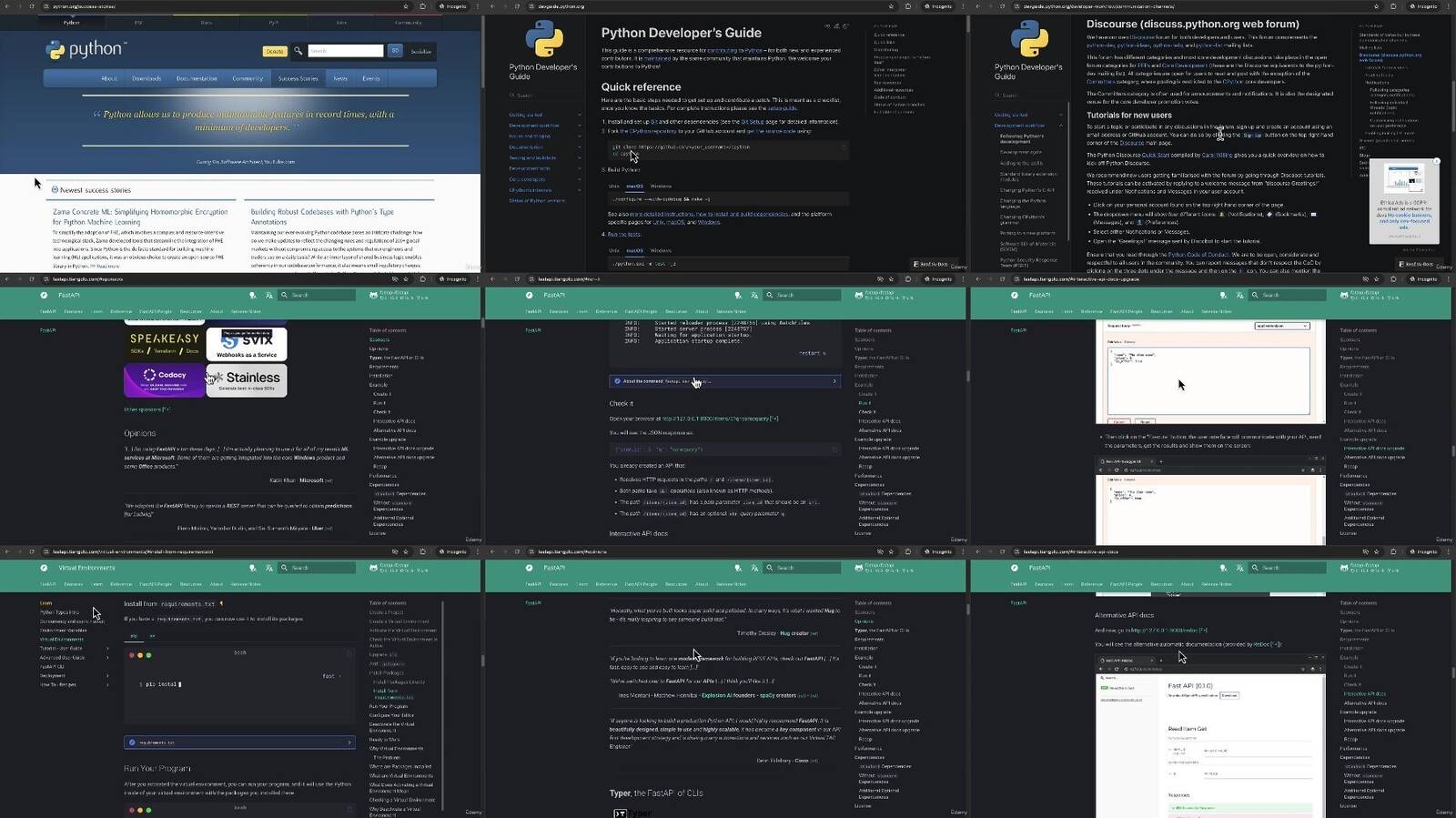Click the Python logo in Developer's Guide Quick reference window
1456x818 pixels.
pos(543,39)
